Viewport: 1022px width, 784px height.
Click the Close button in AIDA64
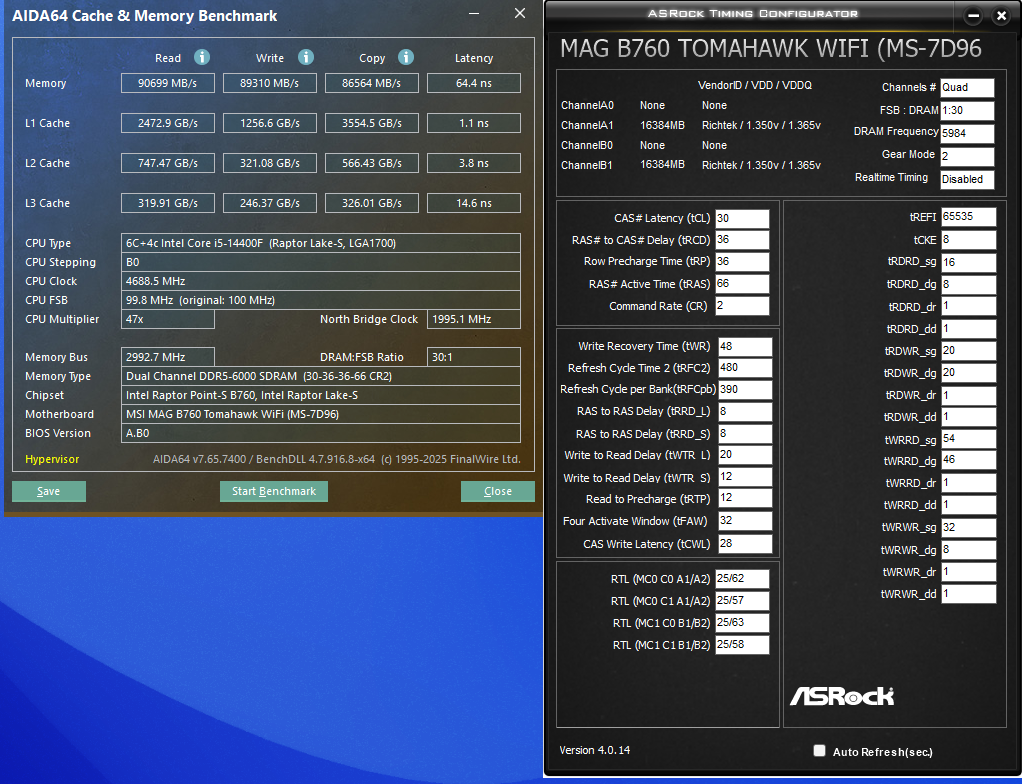[x=497, y=491]
